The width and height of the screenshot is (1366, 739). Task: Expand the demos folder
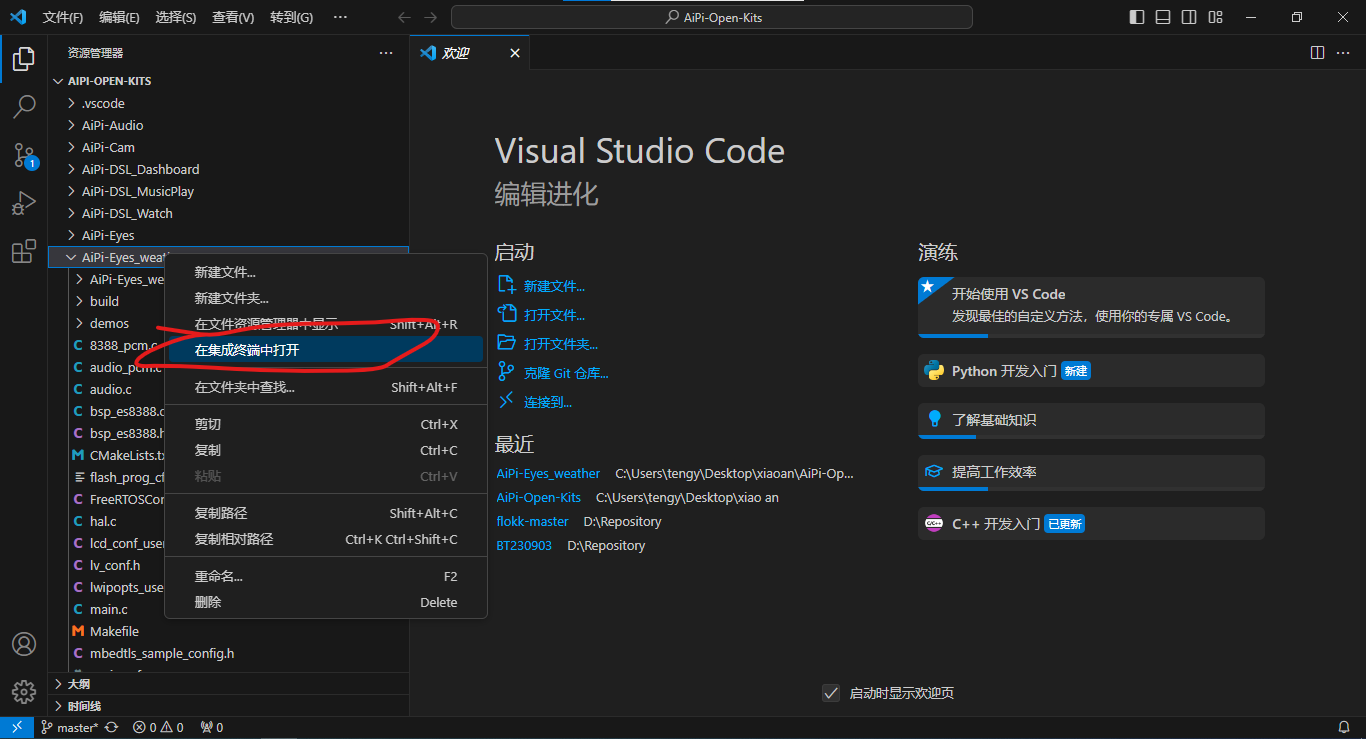(x=106, y=323)
